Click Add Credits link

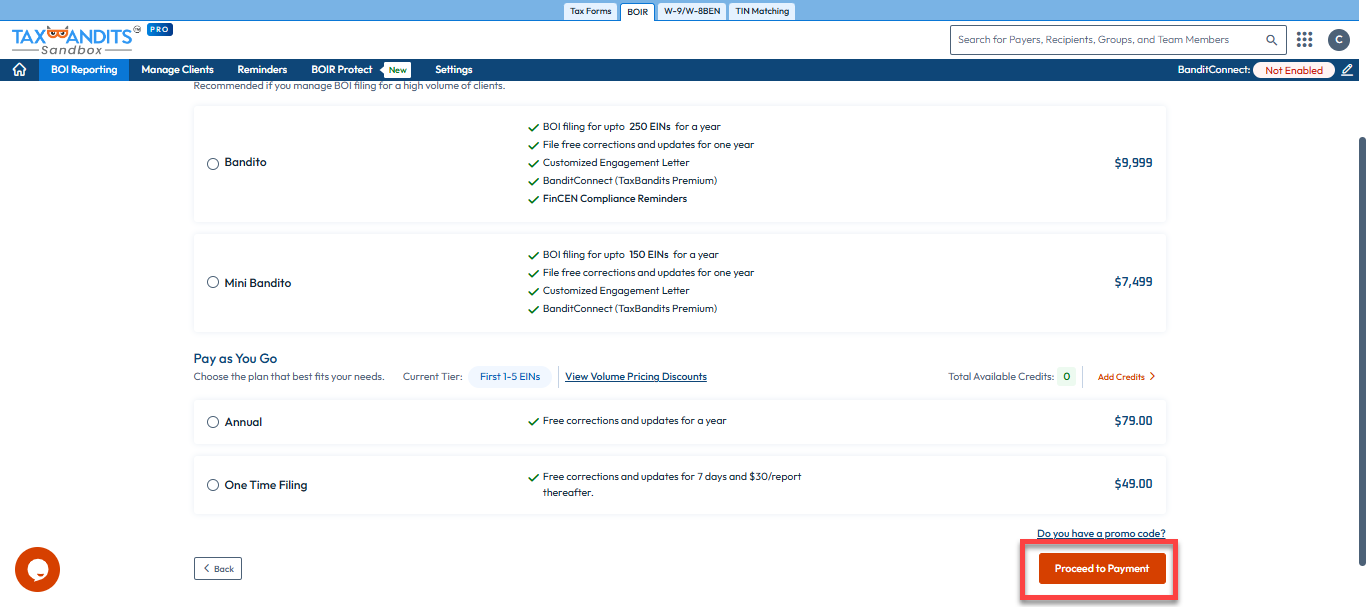tap(1126, 377)
